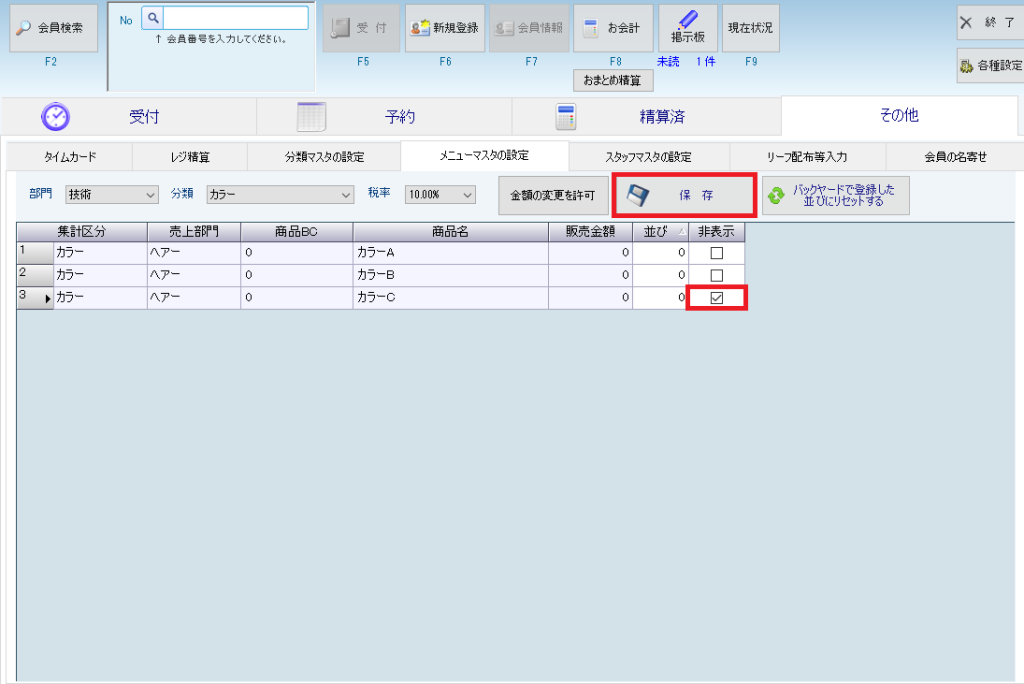Open the 税率 dropdown showing 10.00%
This screenshot has width=1024, height=684.
pos(440,195)
